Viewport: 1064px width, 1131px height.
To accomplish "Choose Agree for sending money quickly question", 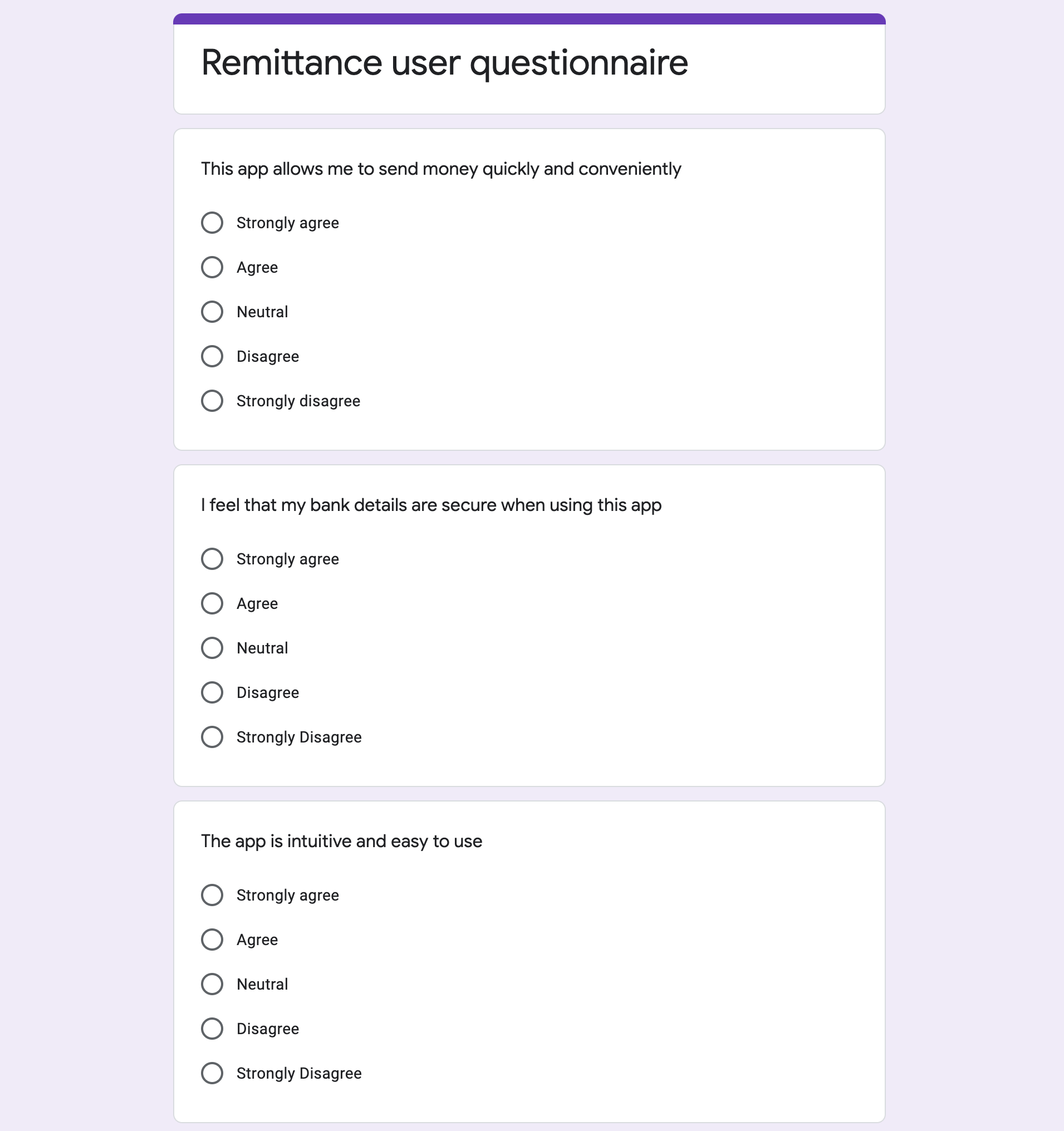I will (x=212, y=267).
